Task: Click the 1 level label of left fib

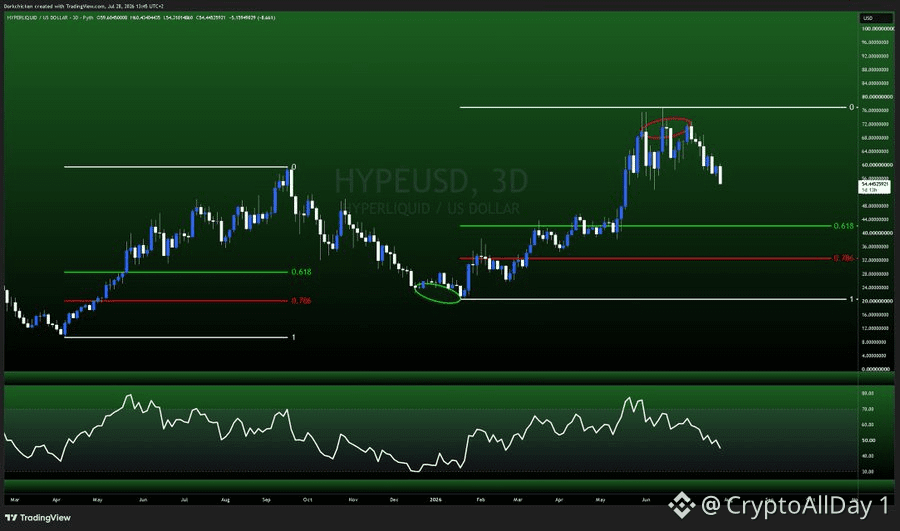Action: [x=294, y=338]
